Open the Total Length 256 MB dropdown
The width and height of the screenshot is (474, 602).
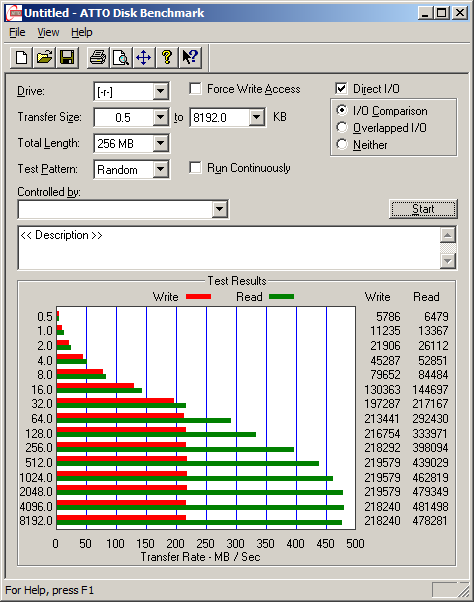tap(161, 144)
